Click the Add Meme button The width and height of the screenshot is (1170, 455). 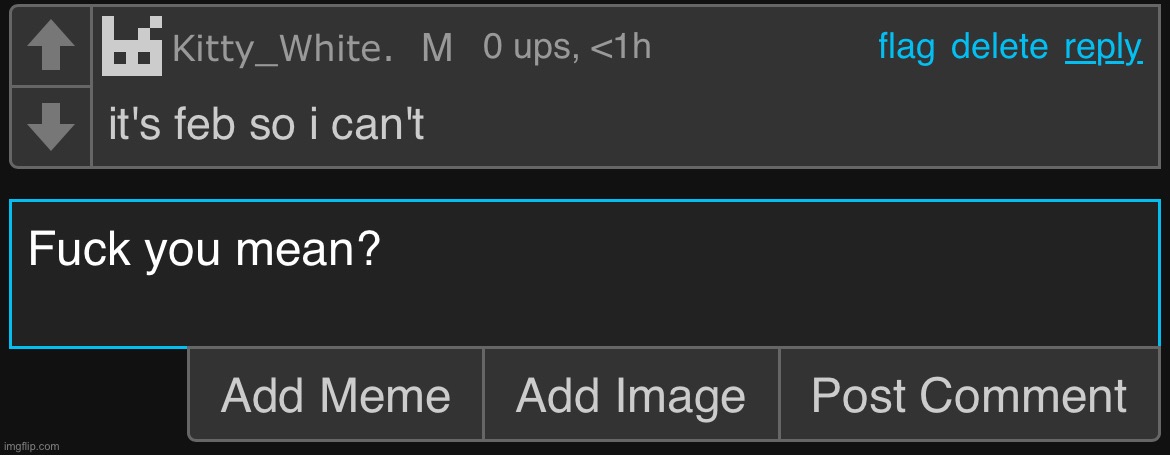pyautogui.click(x=335, y=395)
